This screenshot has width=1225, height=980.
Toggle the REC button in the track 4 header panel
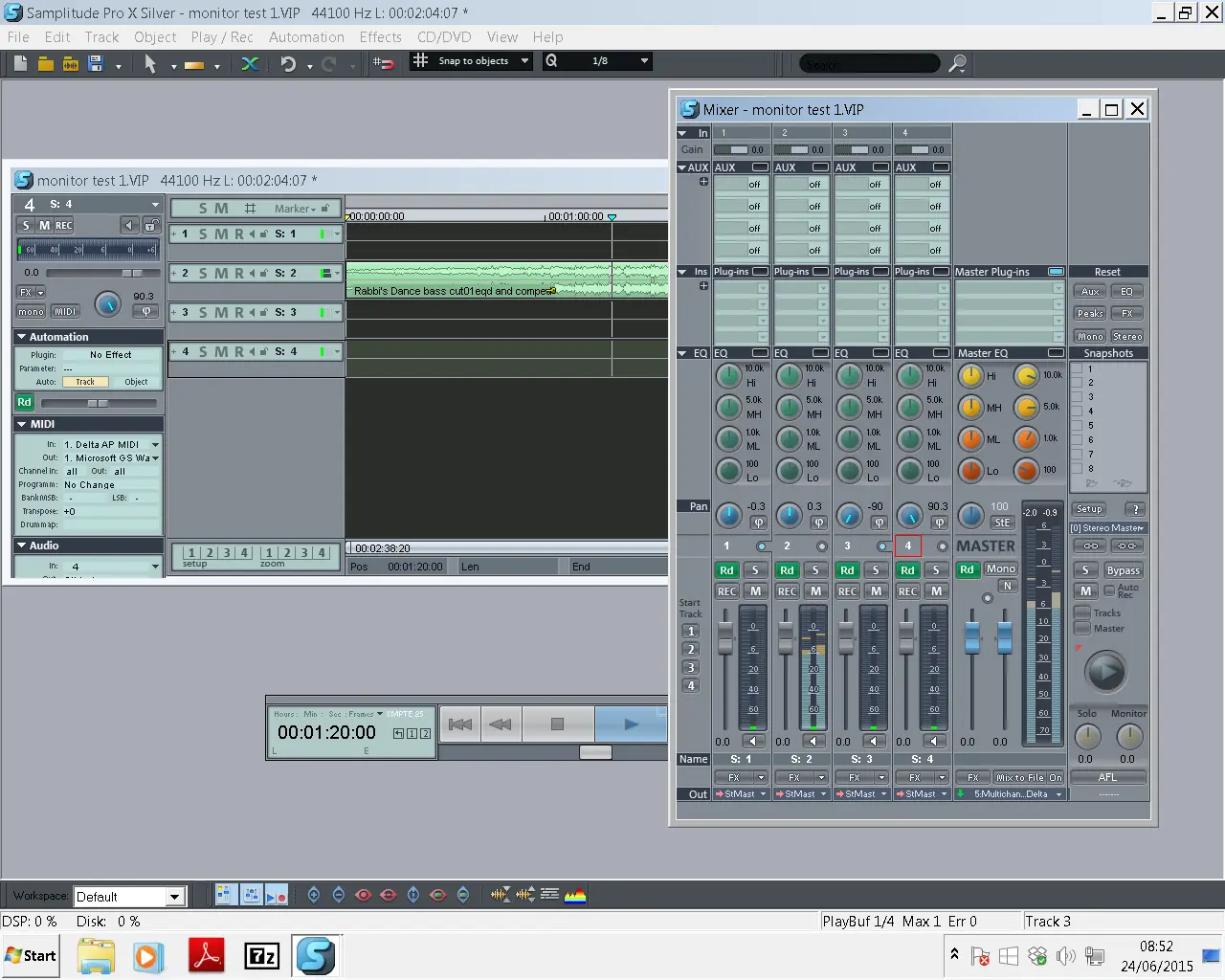coord(64,225)
